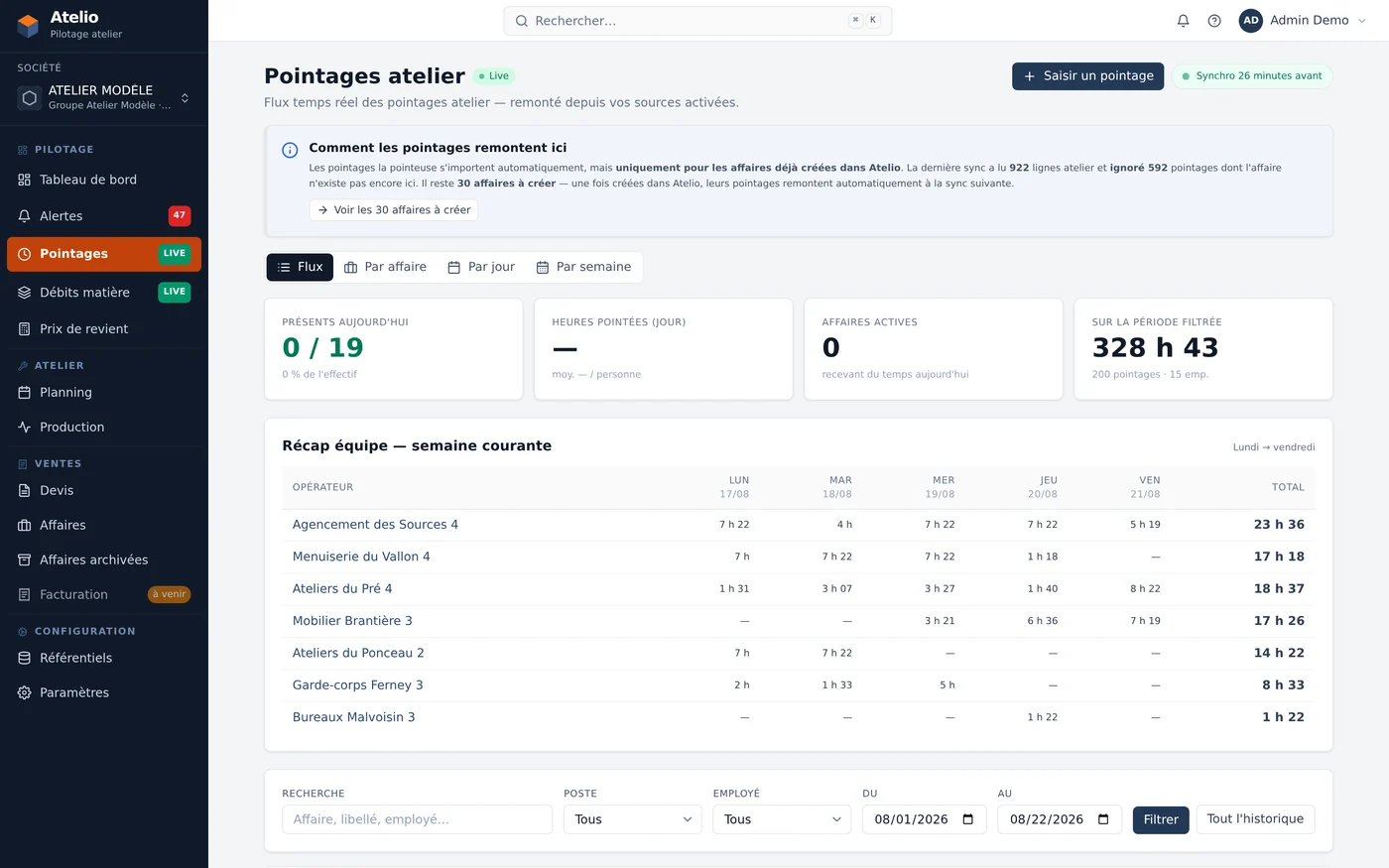Click the Prix de revient calculator icon
The height and width of the screenshot is (868, 1389).
click(x=25, y=329)
